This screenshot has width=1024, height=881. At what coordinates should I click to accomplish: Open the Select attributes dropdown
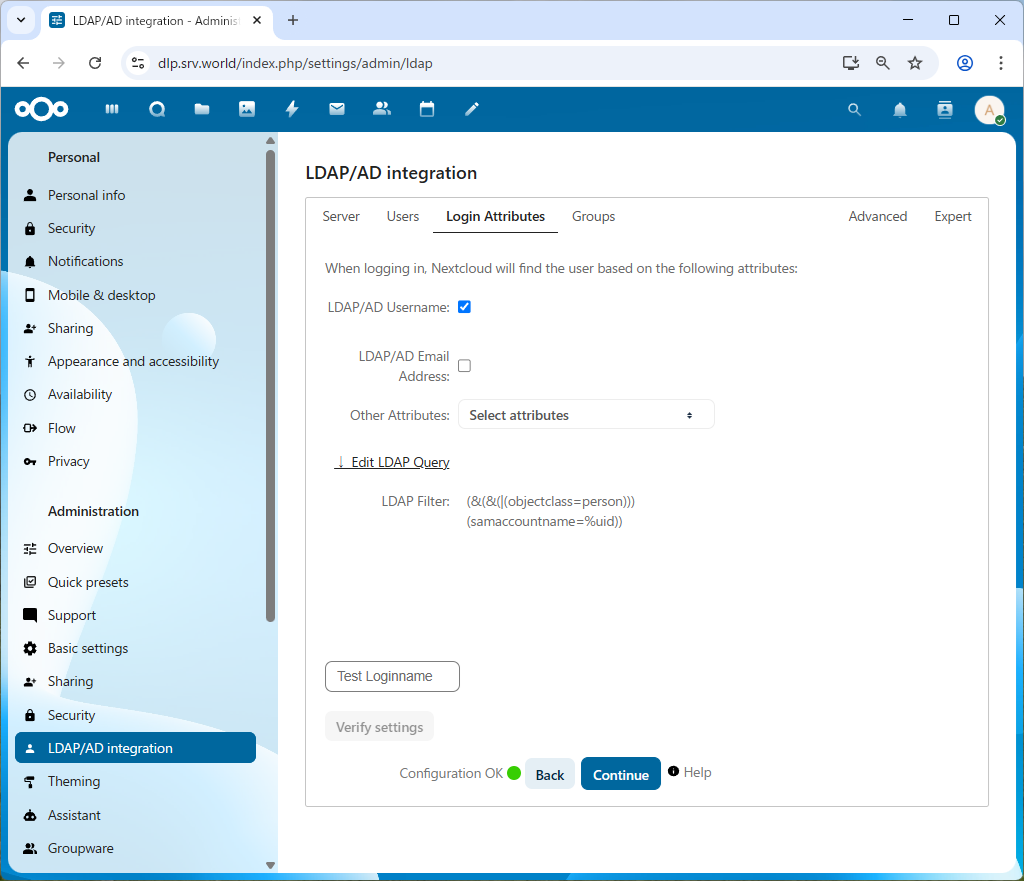click(586, 415)
